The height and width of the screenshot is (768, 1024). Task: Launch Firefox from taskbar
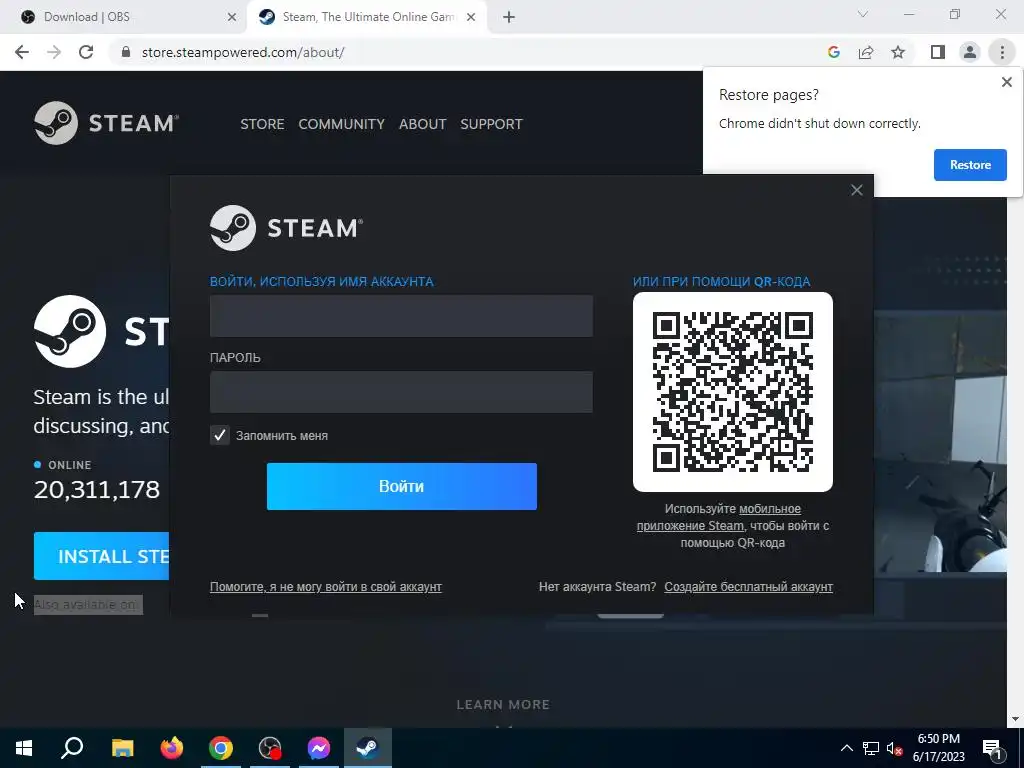coord(172,748)
